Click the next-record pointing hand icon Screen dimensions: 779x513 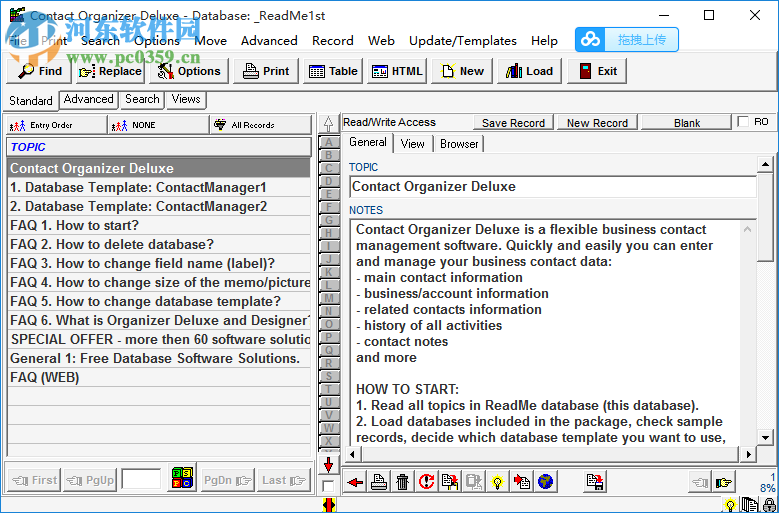(724, 482)
